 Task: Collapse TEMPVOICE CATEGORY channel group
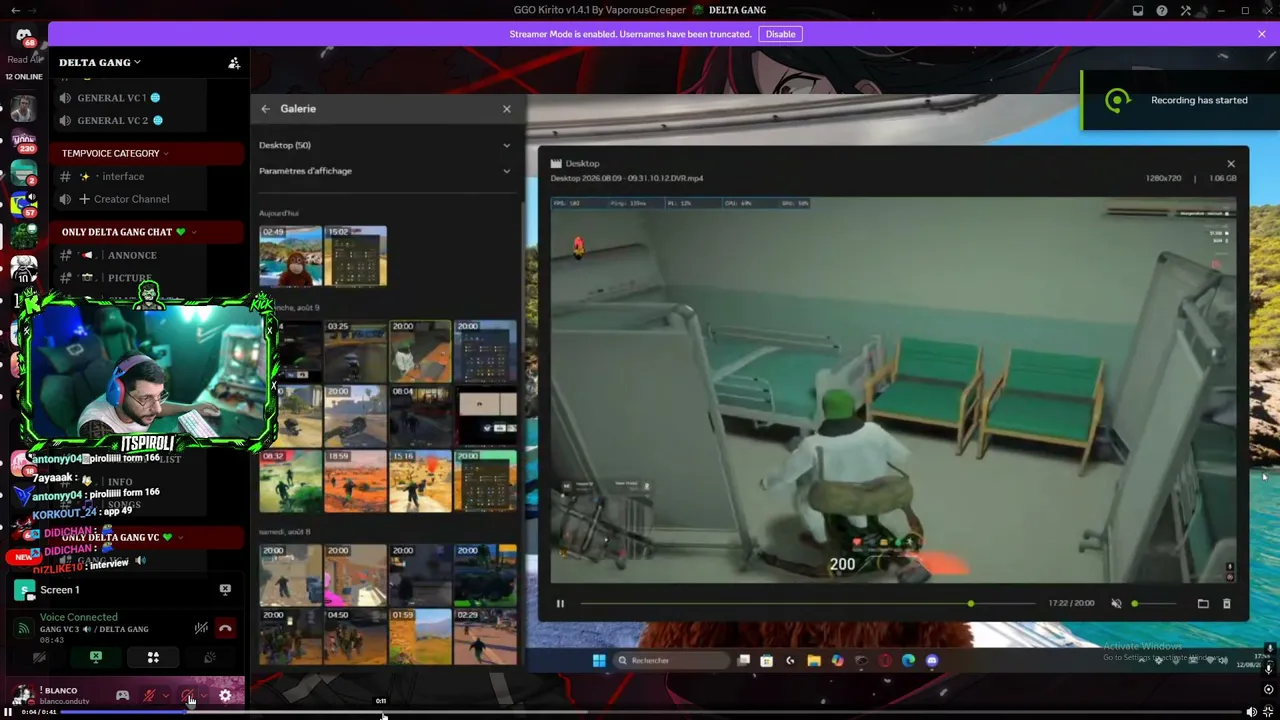coord(115,154)
